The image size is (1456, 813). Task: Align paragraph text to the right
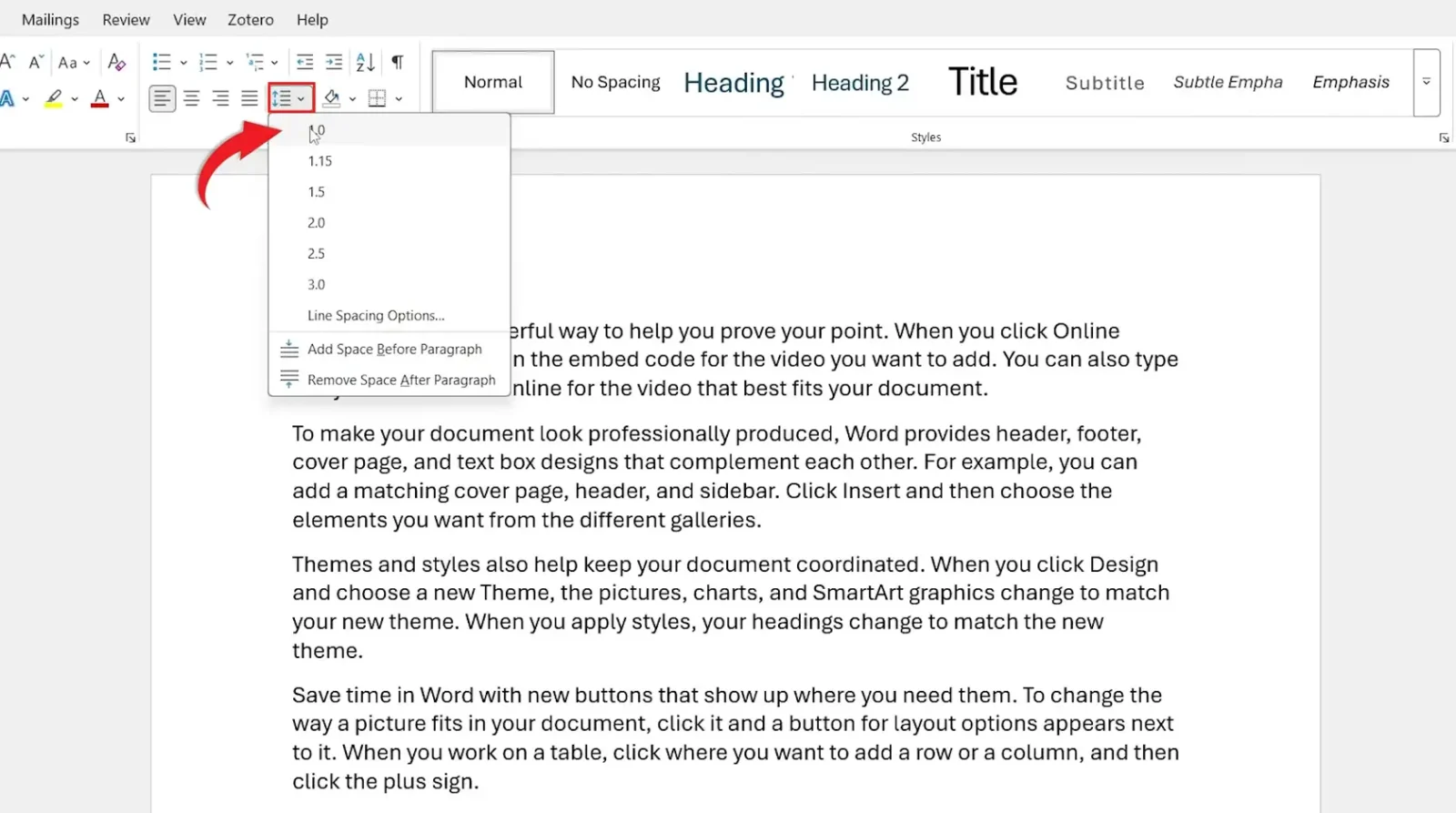(220, 98)
